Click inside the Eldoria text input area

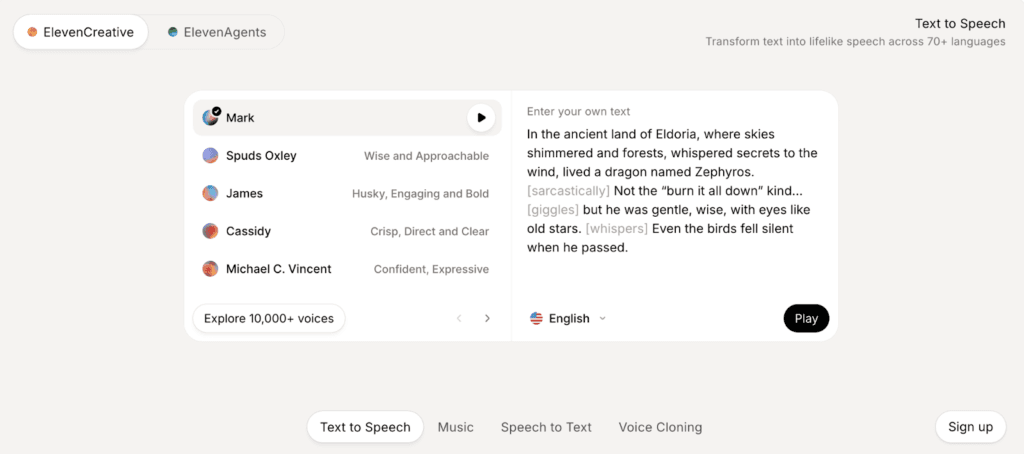[672, 190]
